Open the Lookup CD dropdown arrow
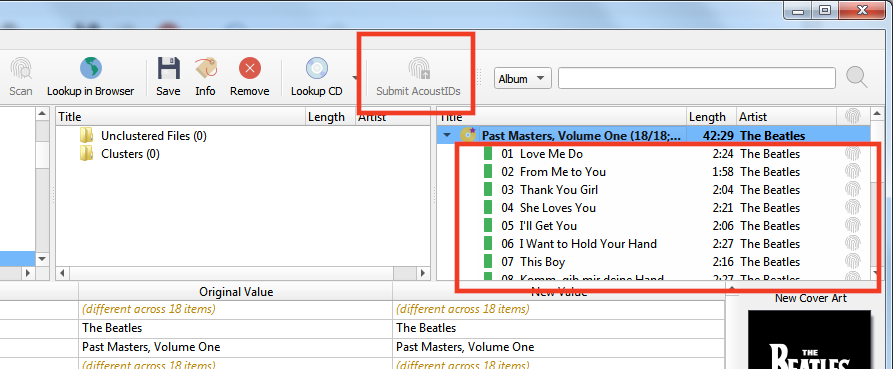This screenshot has width=893, height=369. tap(355, 78)
